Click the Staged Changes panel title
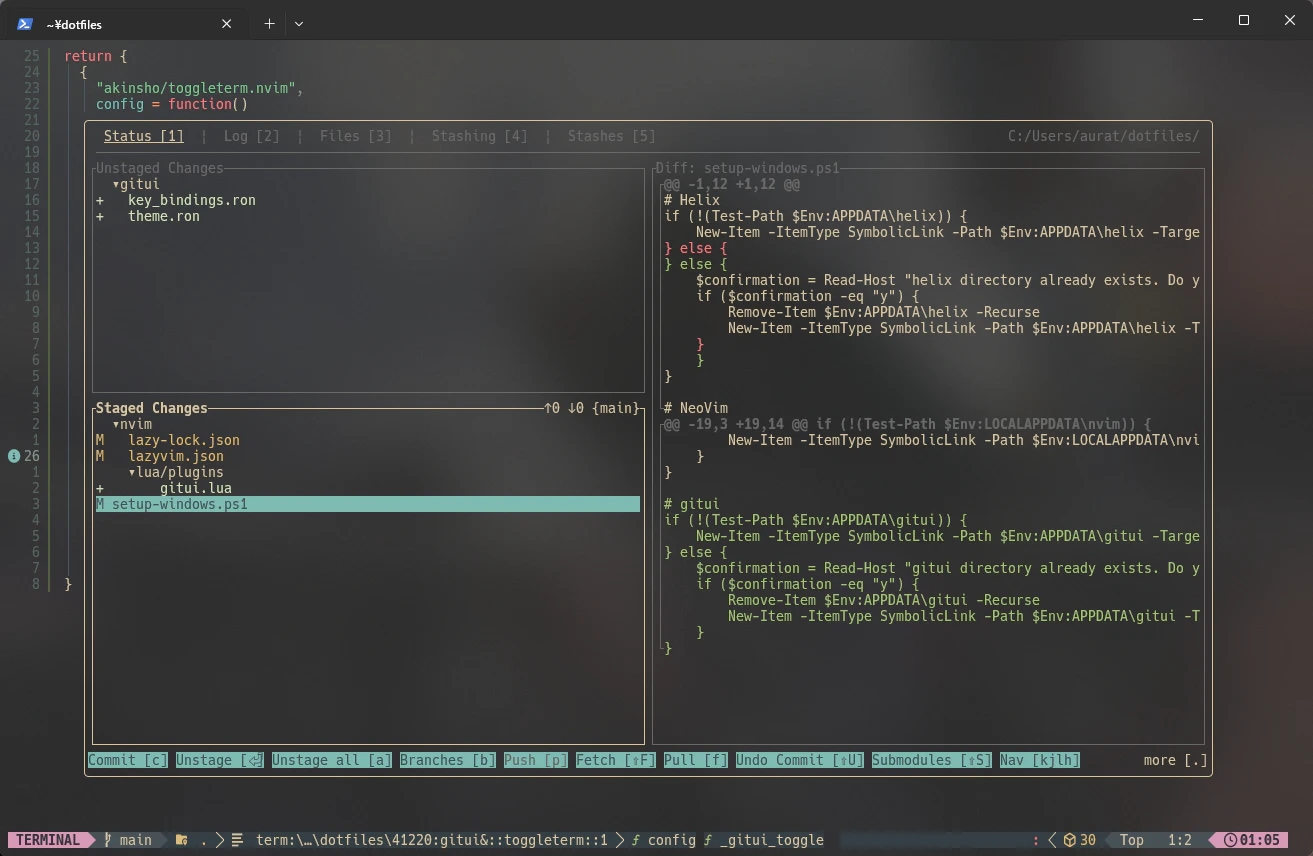Image resolution: width=1313 pixels, height=856 pixels. tap(152, 408)
